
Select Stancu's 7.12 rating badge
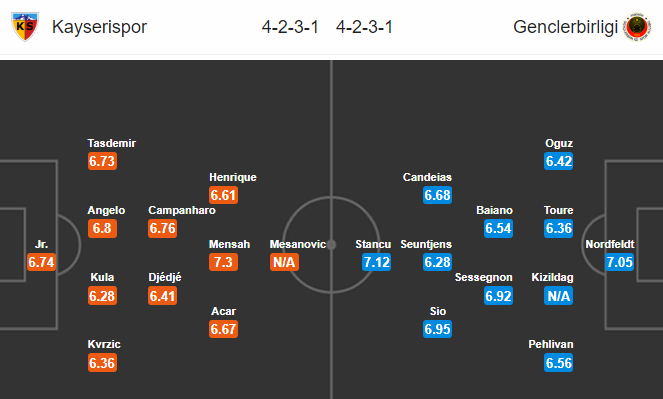point(376,262)
